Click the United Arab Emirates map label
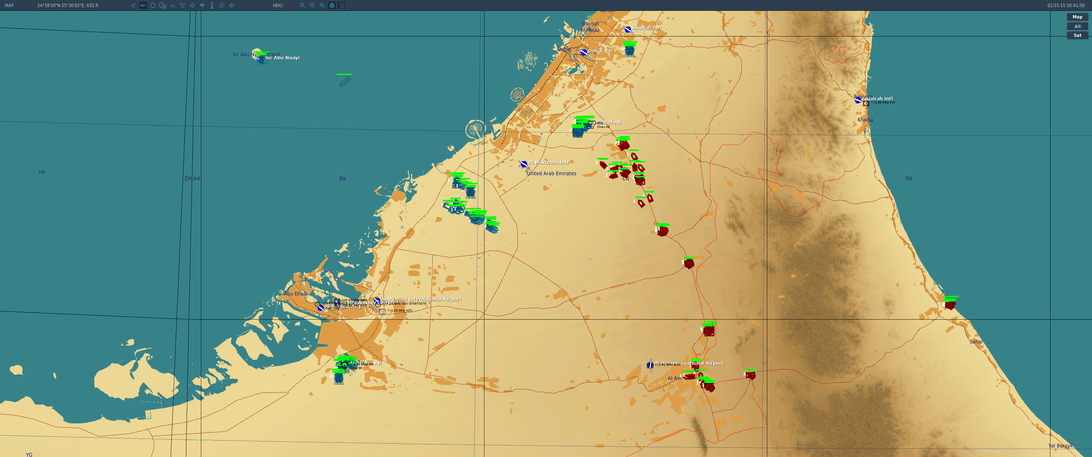Image resolution: width=1092 pixels, height=457 pixels. pos(551,173)
